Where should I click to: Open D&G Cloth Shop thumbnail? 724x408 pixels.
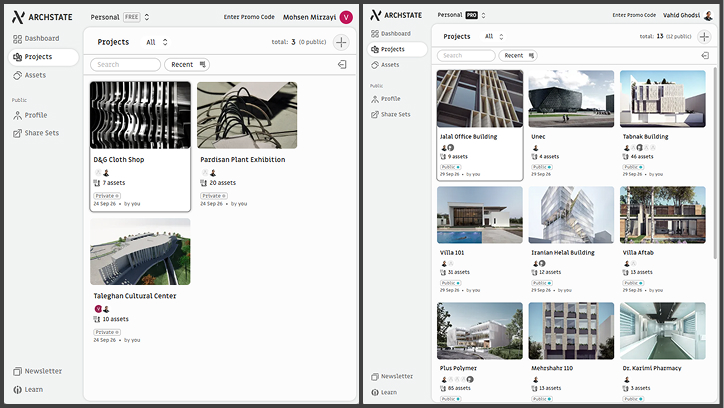pos(140,115)
